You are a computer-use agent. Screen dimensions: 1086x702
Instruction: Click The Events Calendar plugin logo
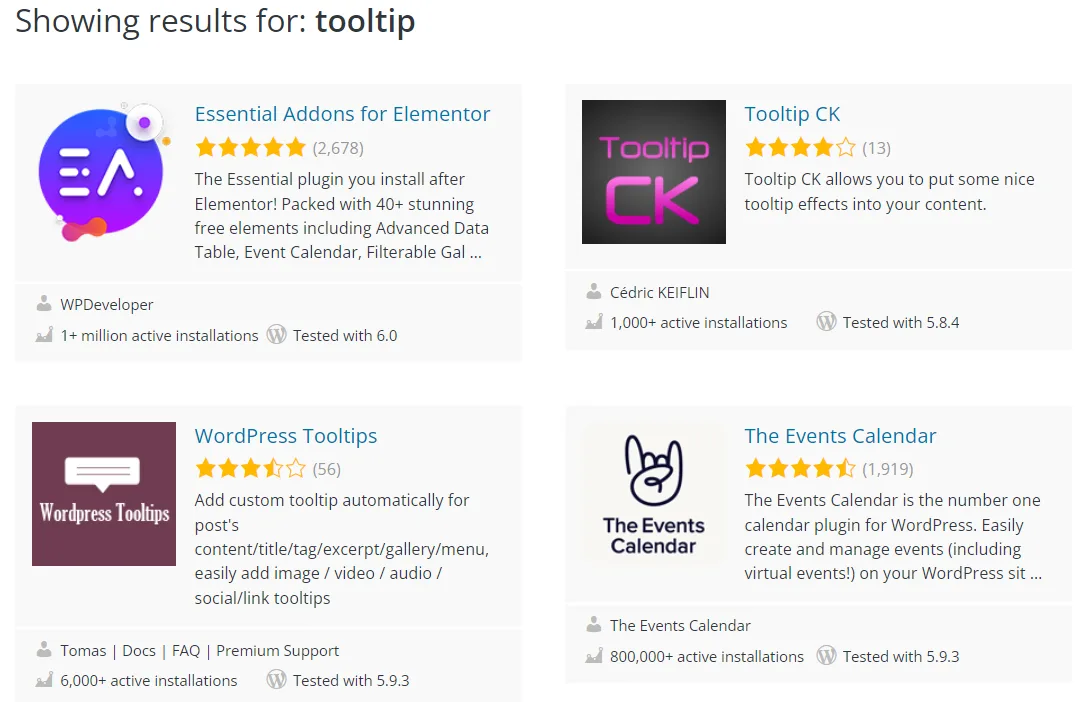tap(654, 494)
